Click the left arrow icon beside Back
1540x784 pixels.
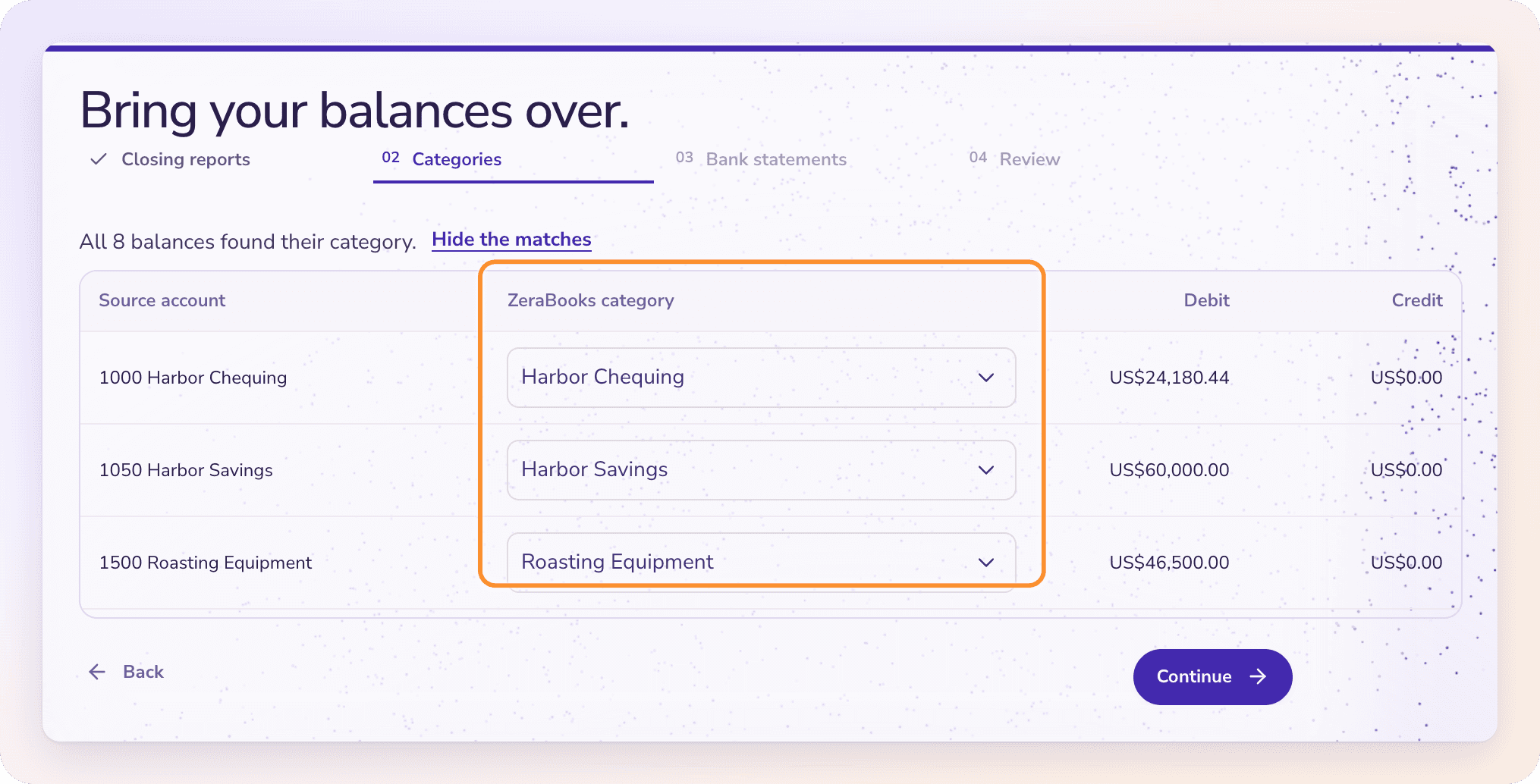click(x=97, y=672)
